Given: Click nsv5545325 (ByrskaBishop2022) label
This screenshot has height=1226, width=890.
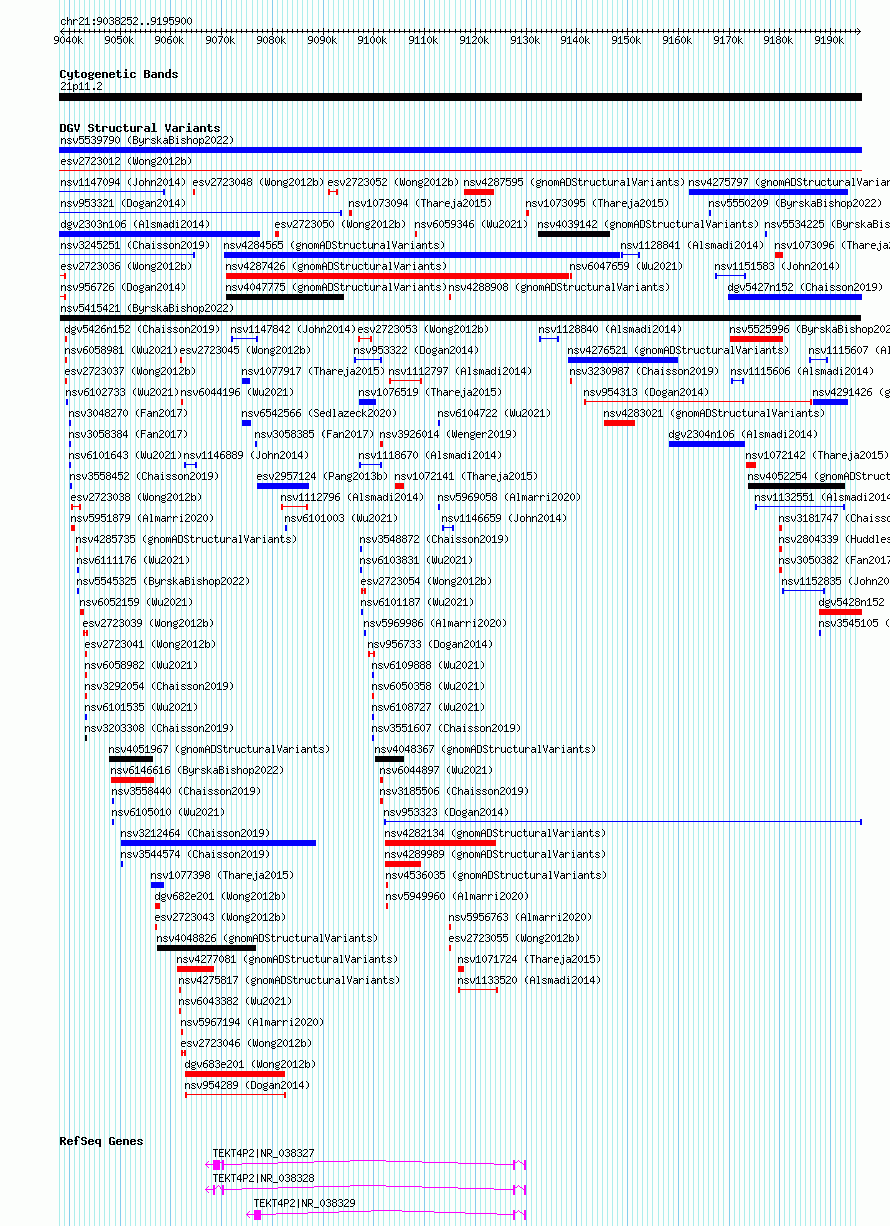Looking at the screenshot, I should point(163,581).
